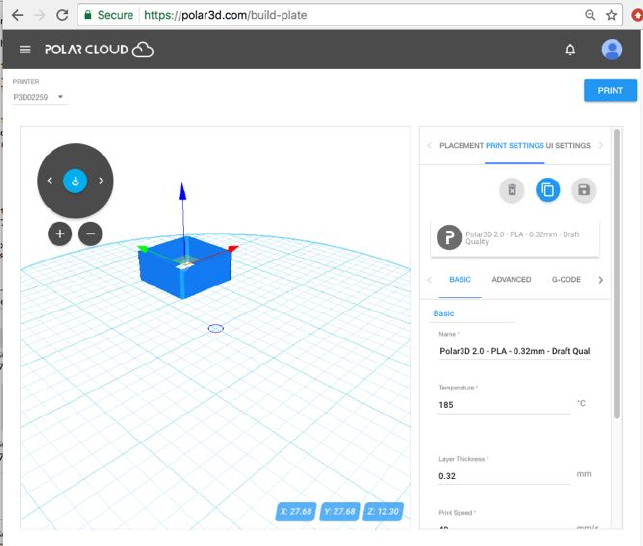Reload the browser page
The image size is (643, 546).
pyautogui.click(x=62, y=16)
